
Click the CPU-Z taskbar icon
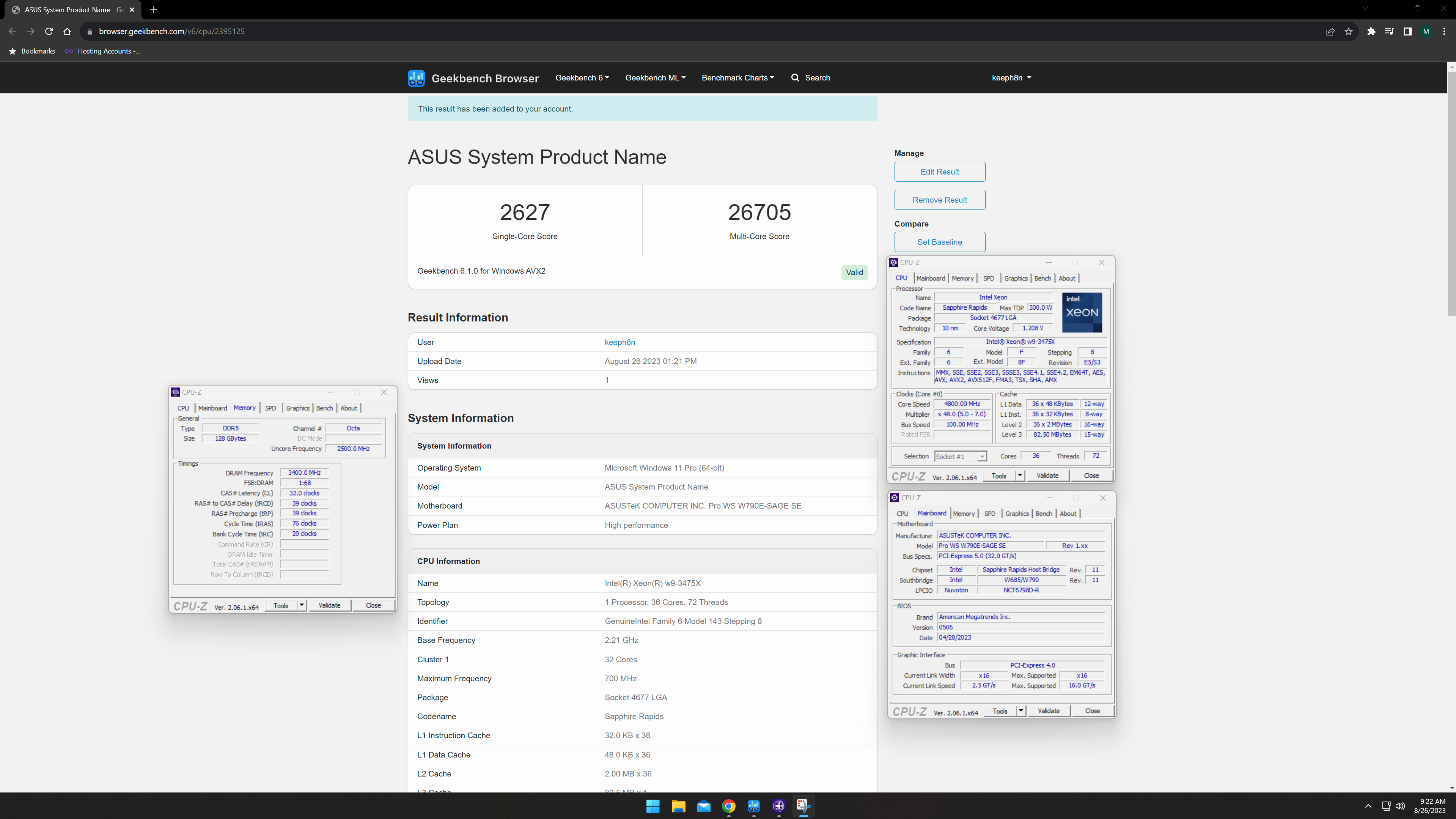point(779,806)
